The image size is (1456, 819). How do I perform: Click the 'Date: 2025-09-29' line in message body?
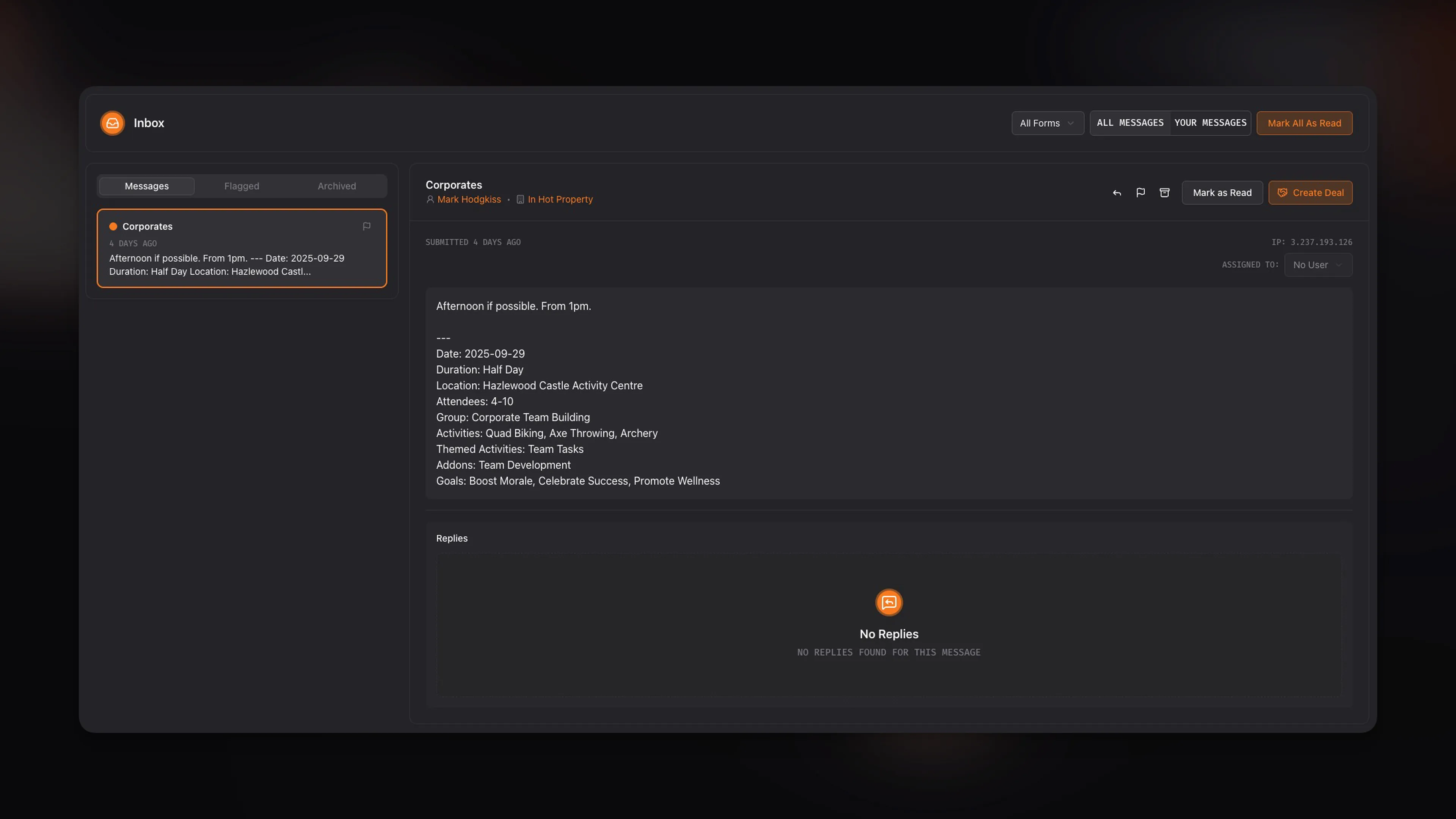coord(480,354)
